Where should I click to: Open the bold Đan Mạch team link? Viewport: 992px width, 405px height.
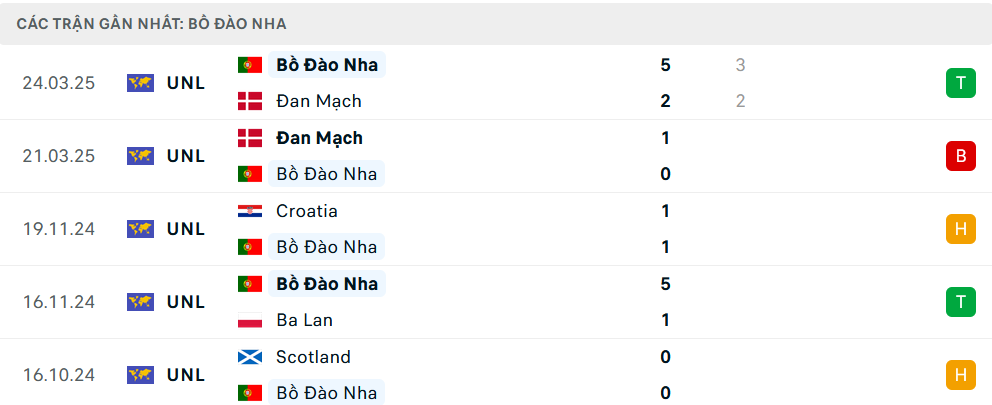pos(319,138)
